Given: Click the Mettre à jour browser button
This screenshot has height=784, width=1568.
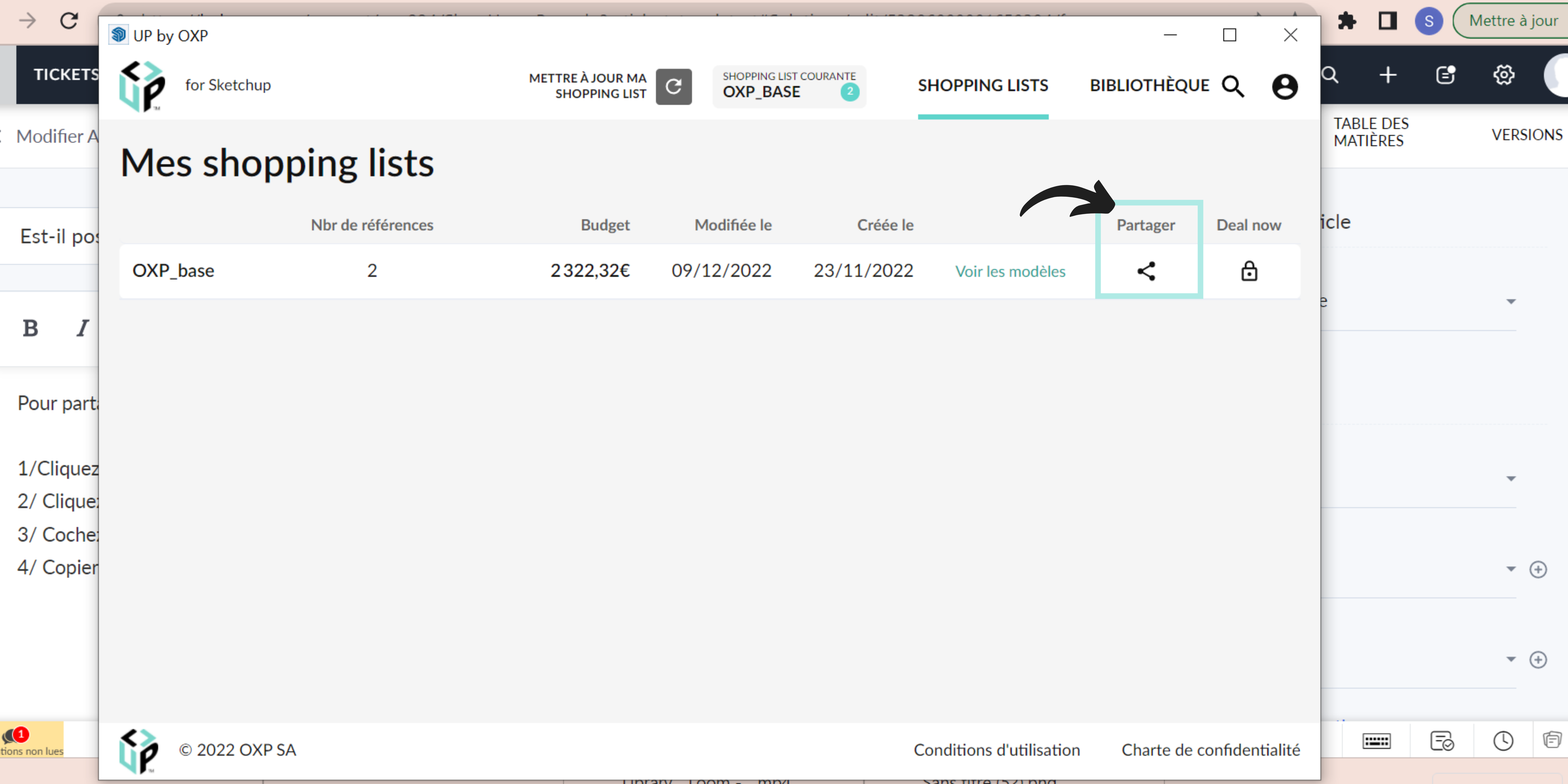Looking at the screenshot, I should pyautogui.click(x=1512, y=21).
